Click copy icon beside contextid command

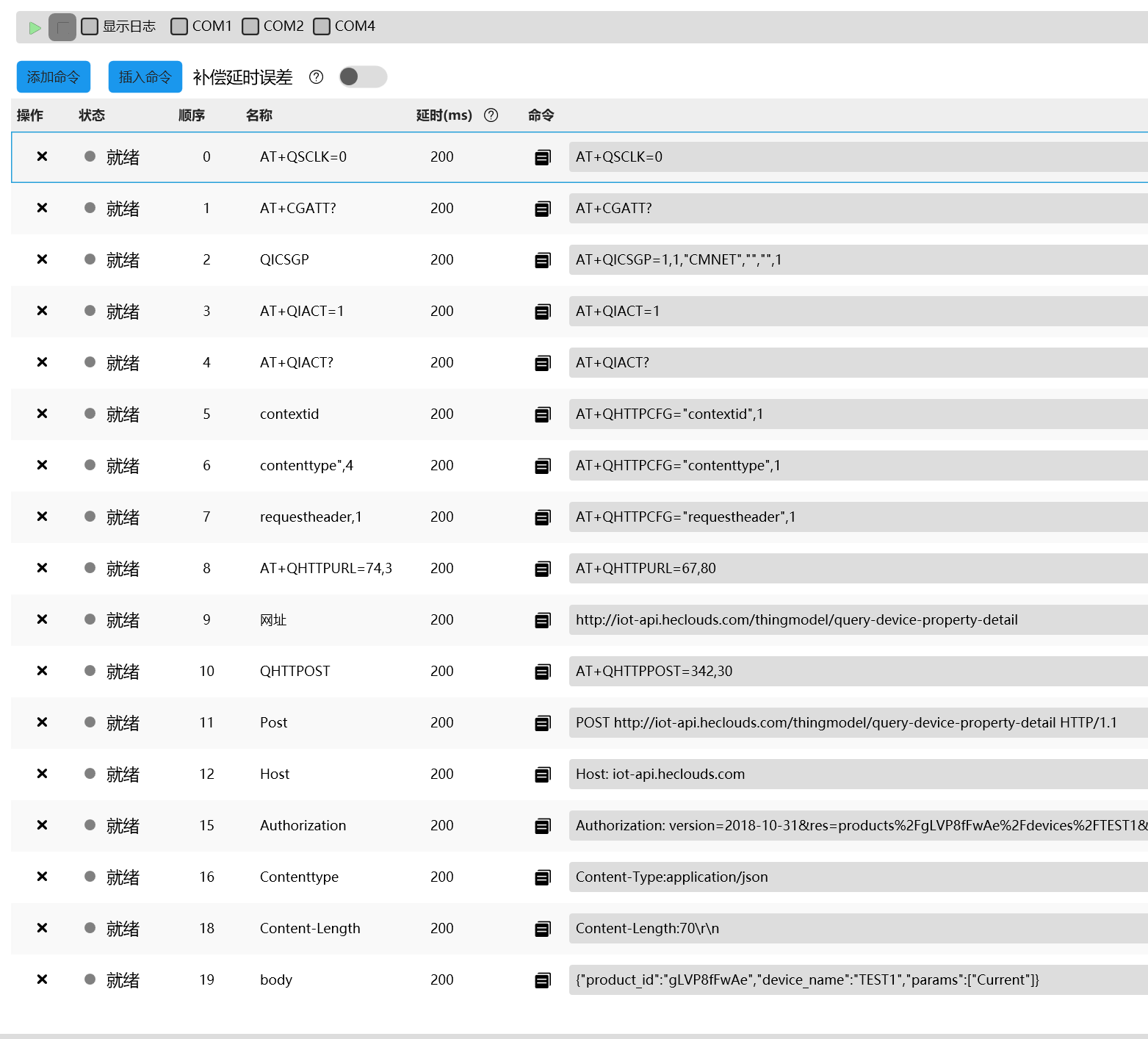coord(543,414)
